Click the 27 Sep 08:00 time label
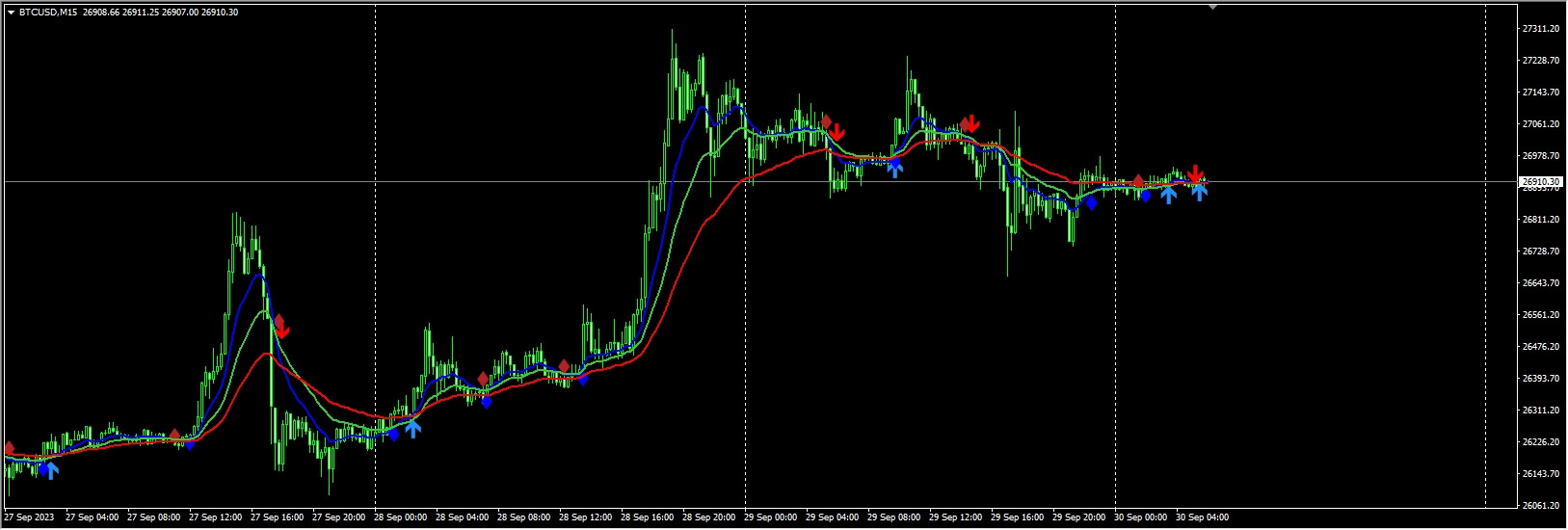This screenshot has height=530, width=1568. coord(153,517)
